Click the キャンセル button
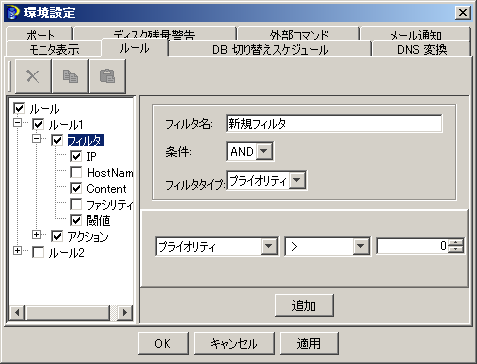Viewport: 477px width, 364px height. tap(234, 343)
